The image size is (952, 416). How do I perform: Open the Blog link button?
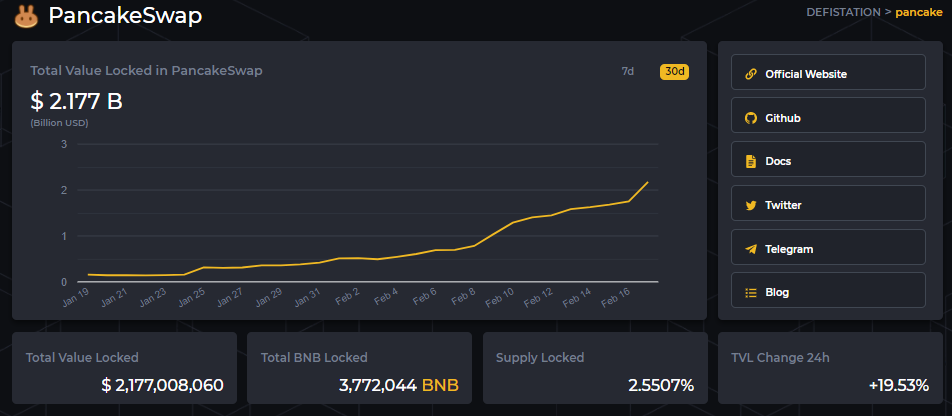(x=828, y=290)
